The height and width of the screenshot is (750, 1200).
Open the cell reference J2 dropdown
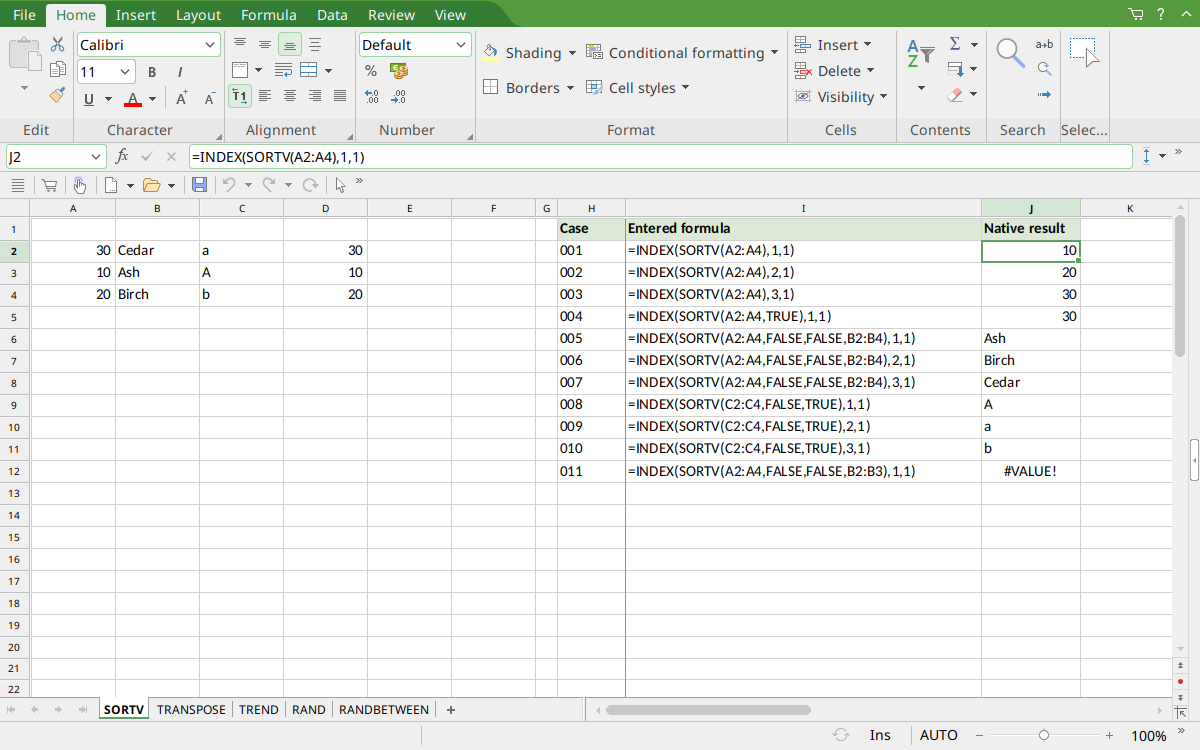coord(97,157)
